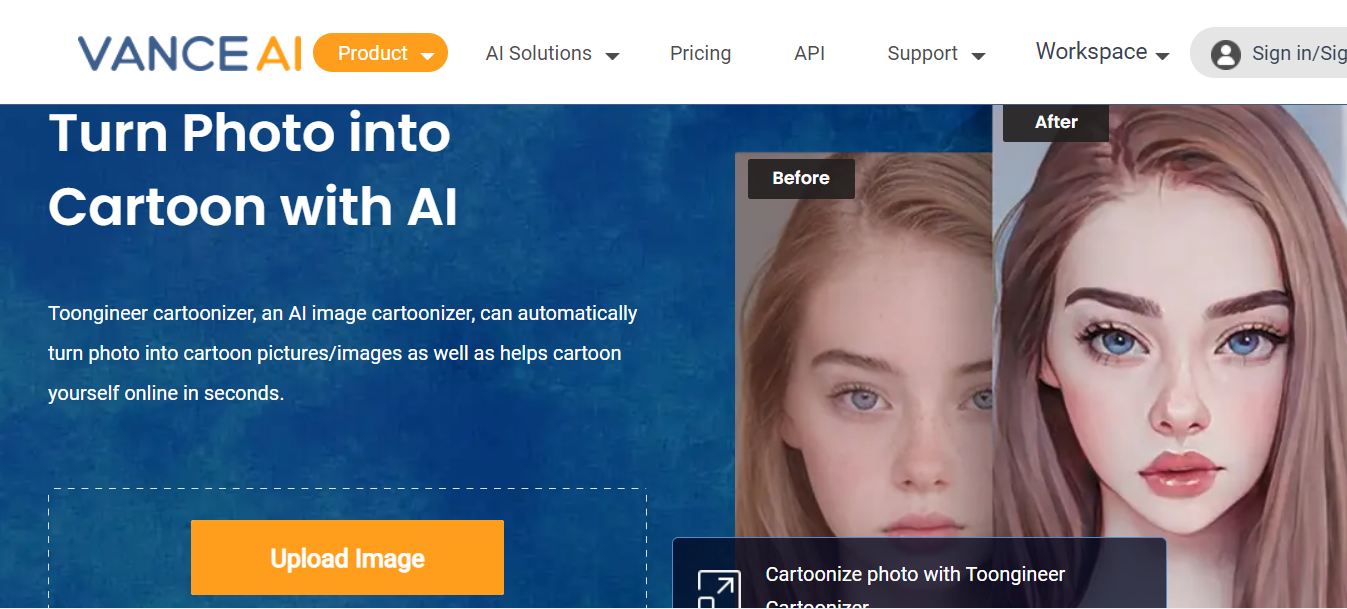The image size is (1347, 609).
Task: Click the expand arrow icon in card
Action: [718, 589]
